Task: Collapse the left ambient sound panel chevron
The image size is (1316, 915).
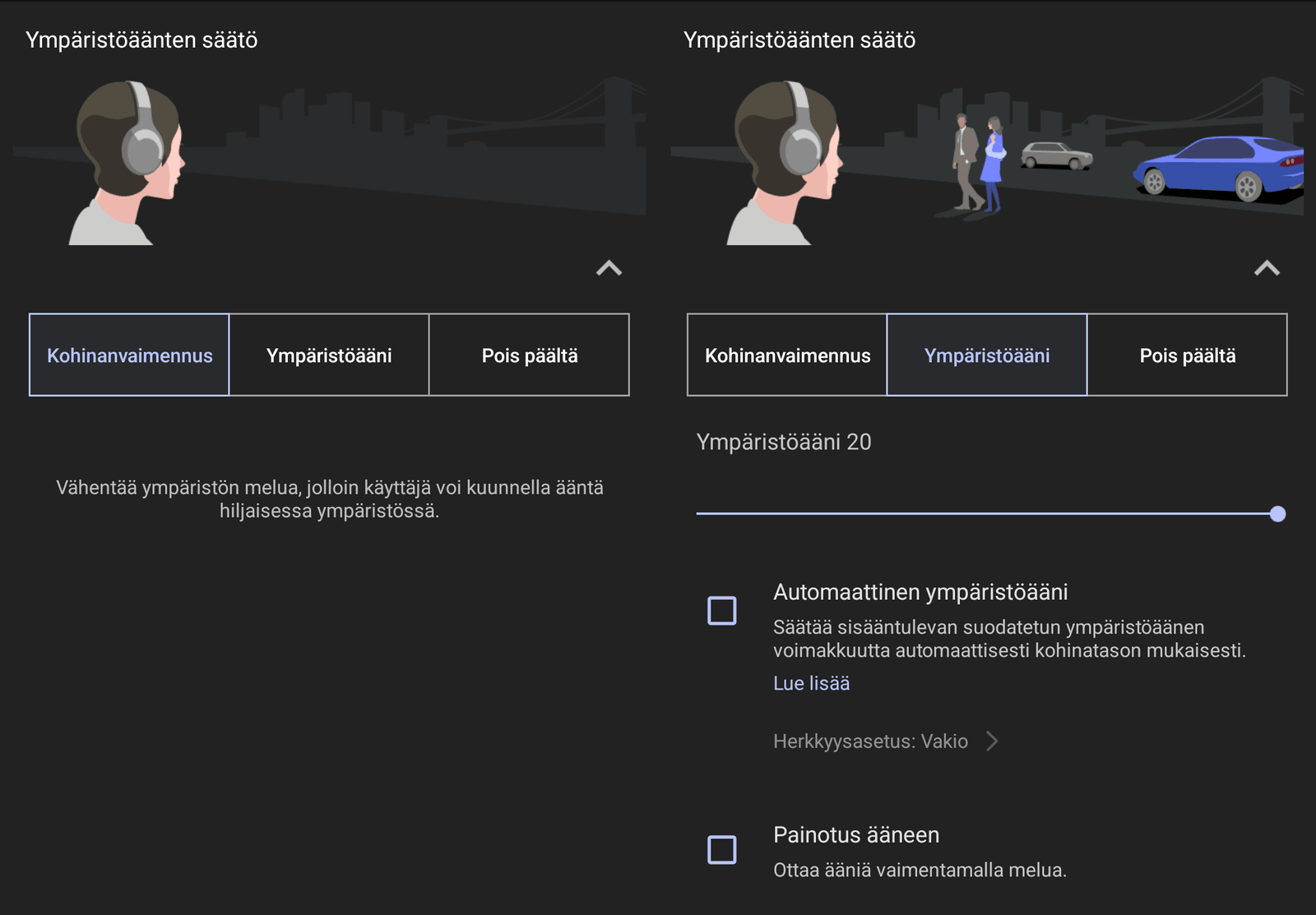Action: (x=609, y=268)
